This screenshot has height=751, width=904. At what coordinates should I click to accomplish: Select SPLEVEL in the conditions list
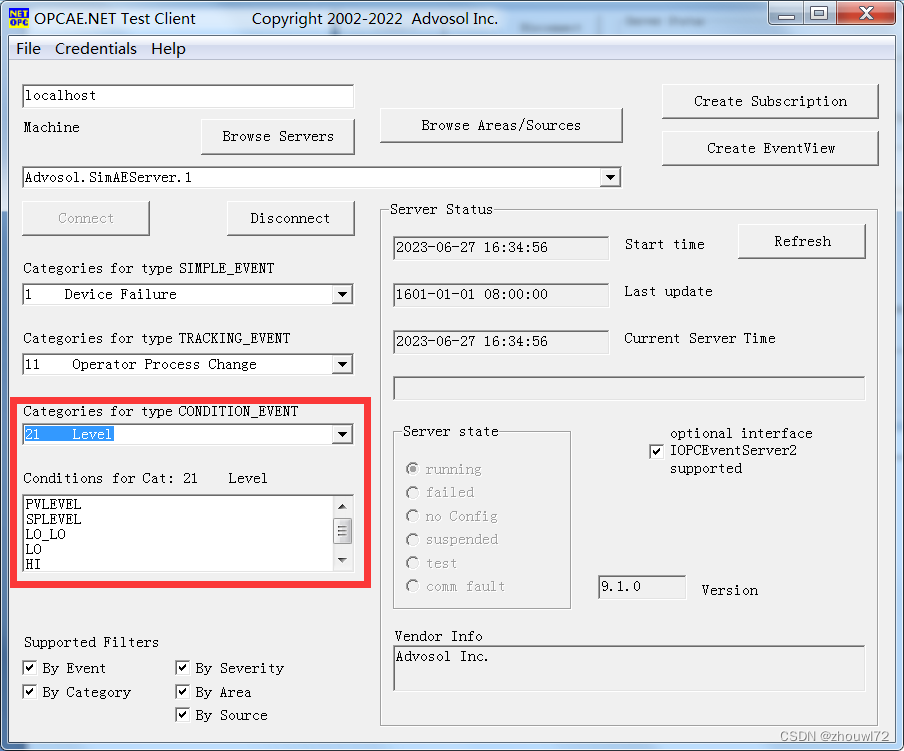click(54, 519)
